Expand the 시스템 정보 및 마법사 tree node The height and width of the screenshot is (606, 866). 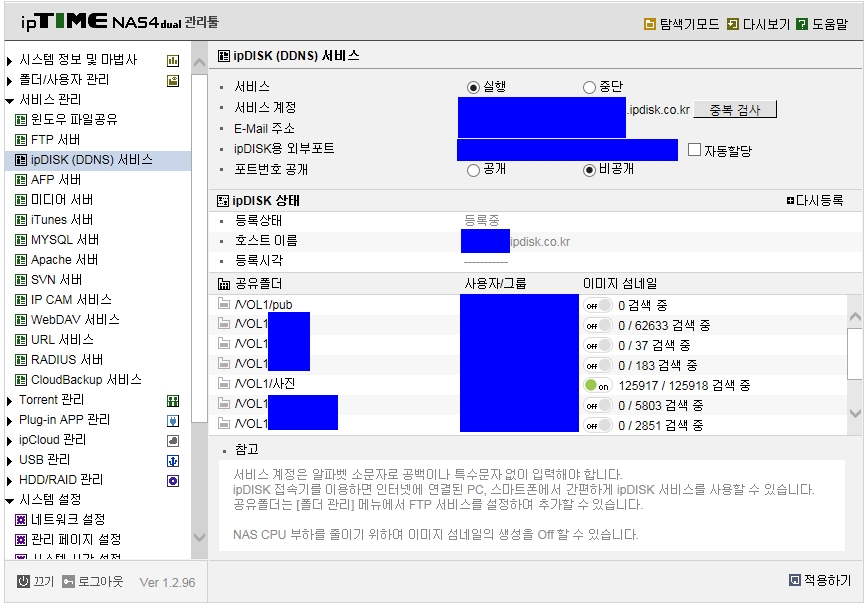click(9, 61)
